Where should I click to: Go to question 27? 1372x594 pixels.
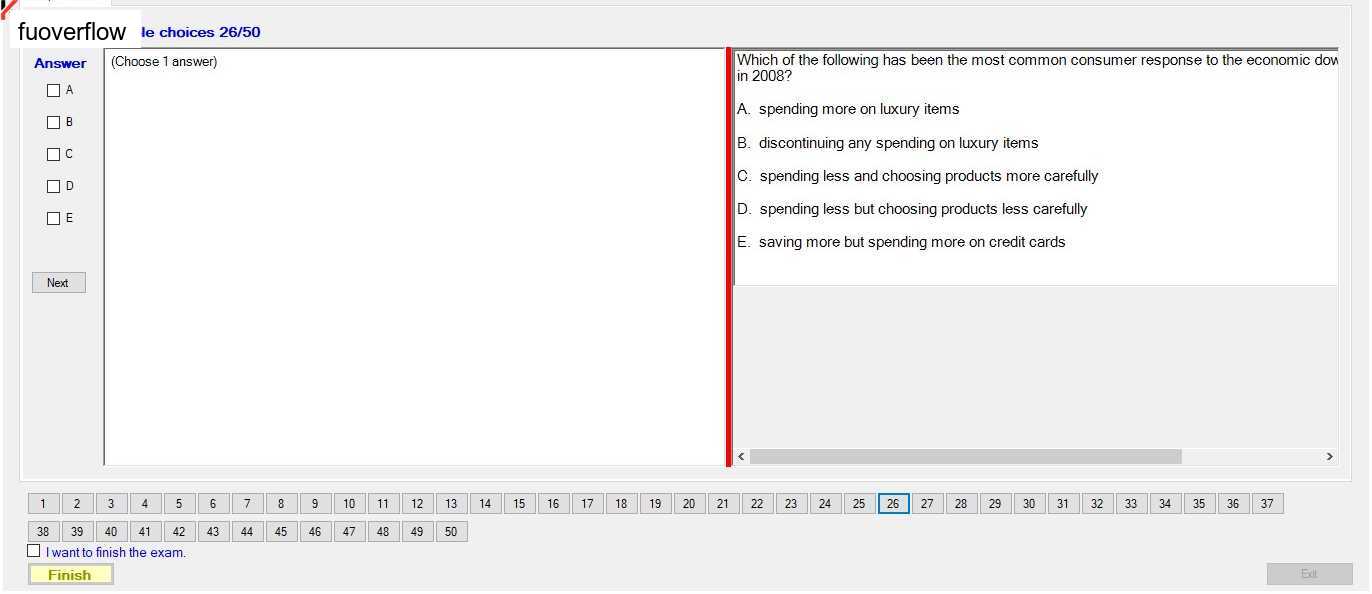(927, 504)
